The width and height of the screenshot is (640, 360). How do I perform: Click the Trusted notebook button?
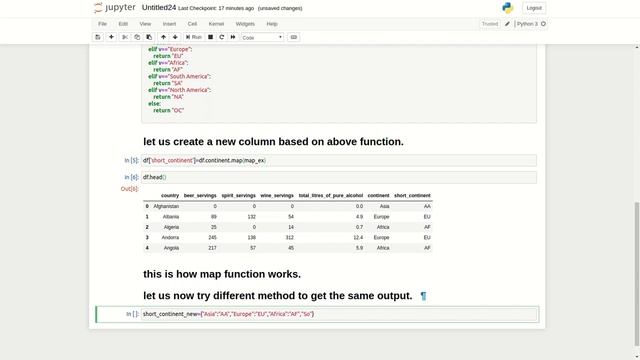[x=490, y=24]
